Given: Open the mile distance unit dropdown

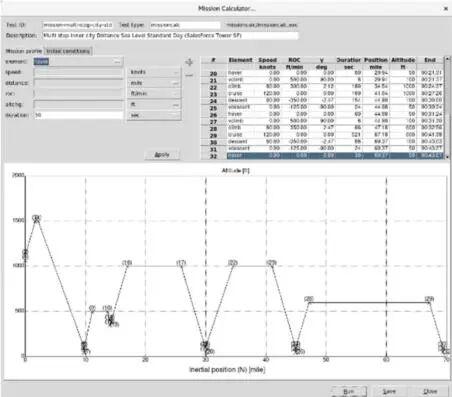Looking at the screenshot, I should click(154, 83).
